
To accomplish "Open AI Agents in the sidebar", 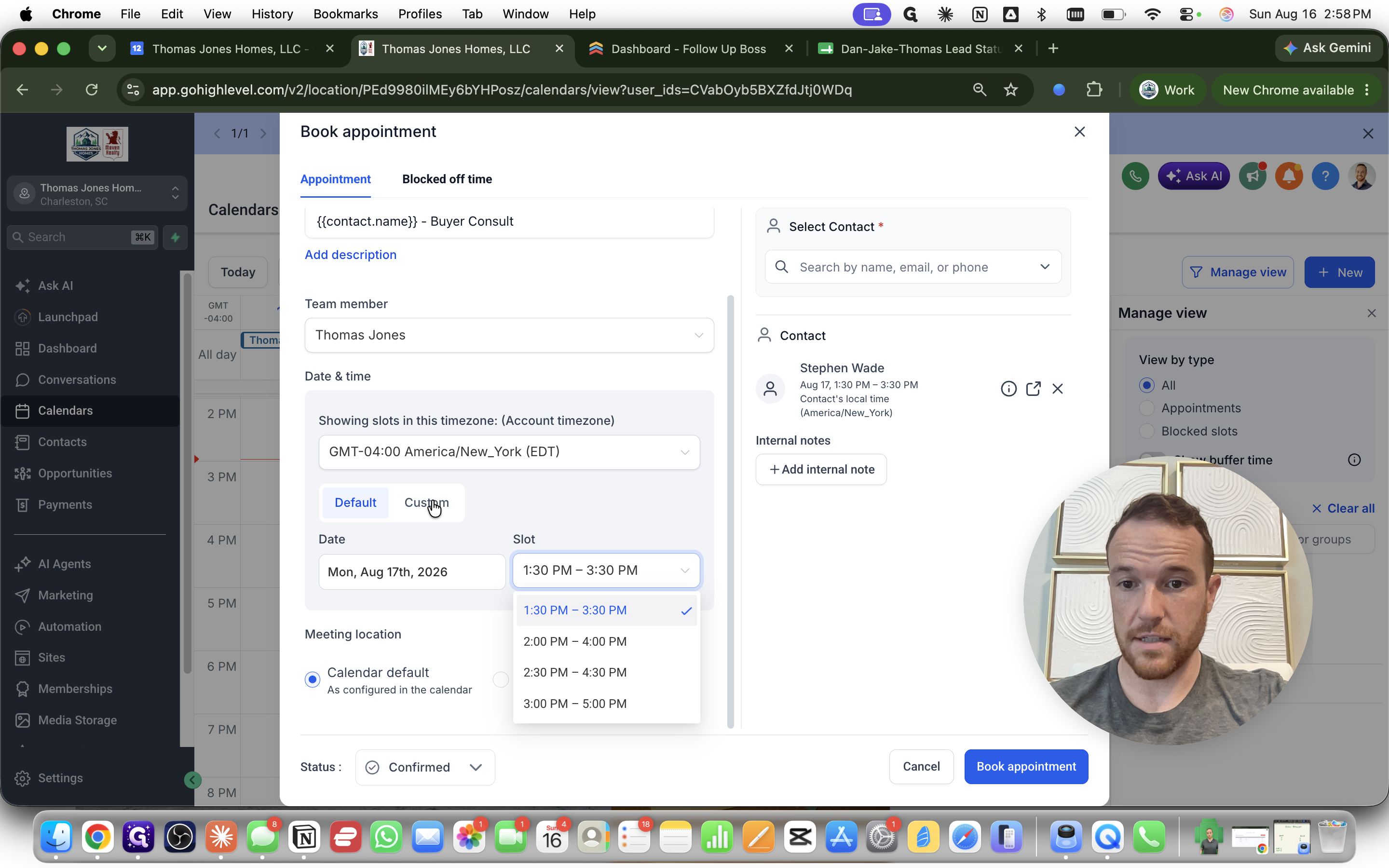I will click(64, 564).
